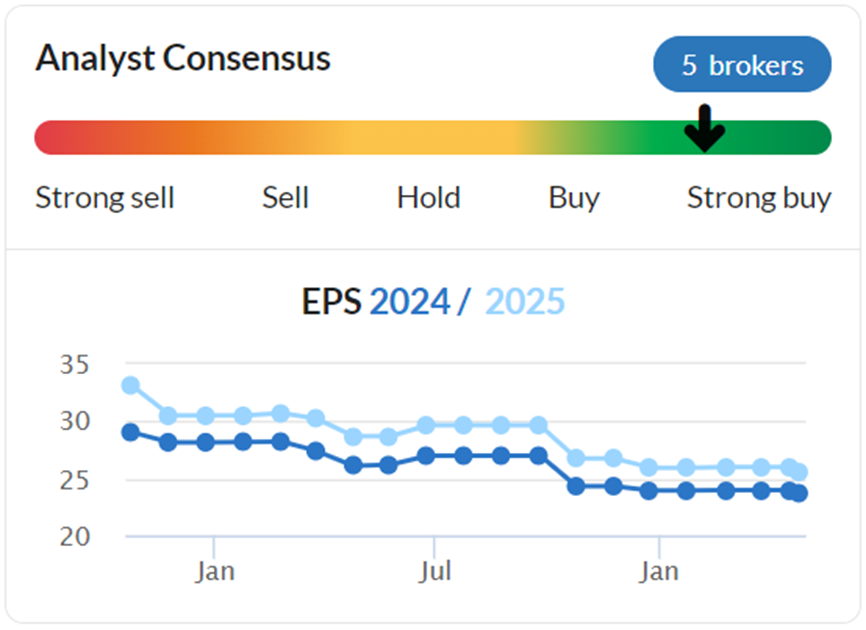Click first 2025 EPS data point

tap(130, 385)
